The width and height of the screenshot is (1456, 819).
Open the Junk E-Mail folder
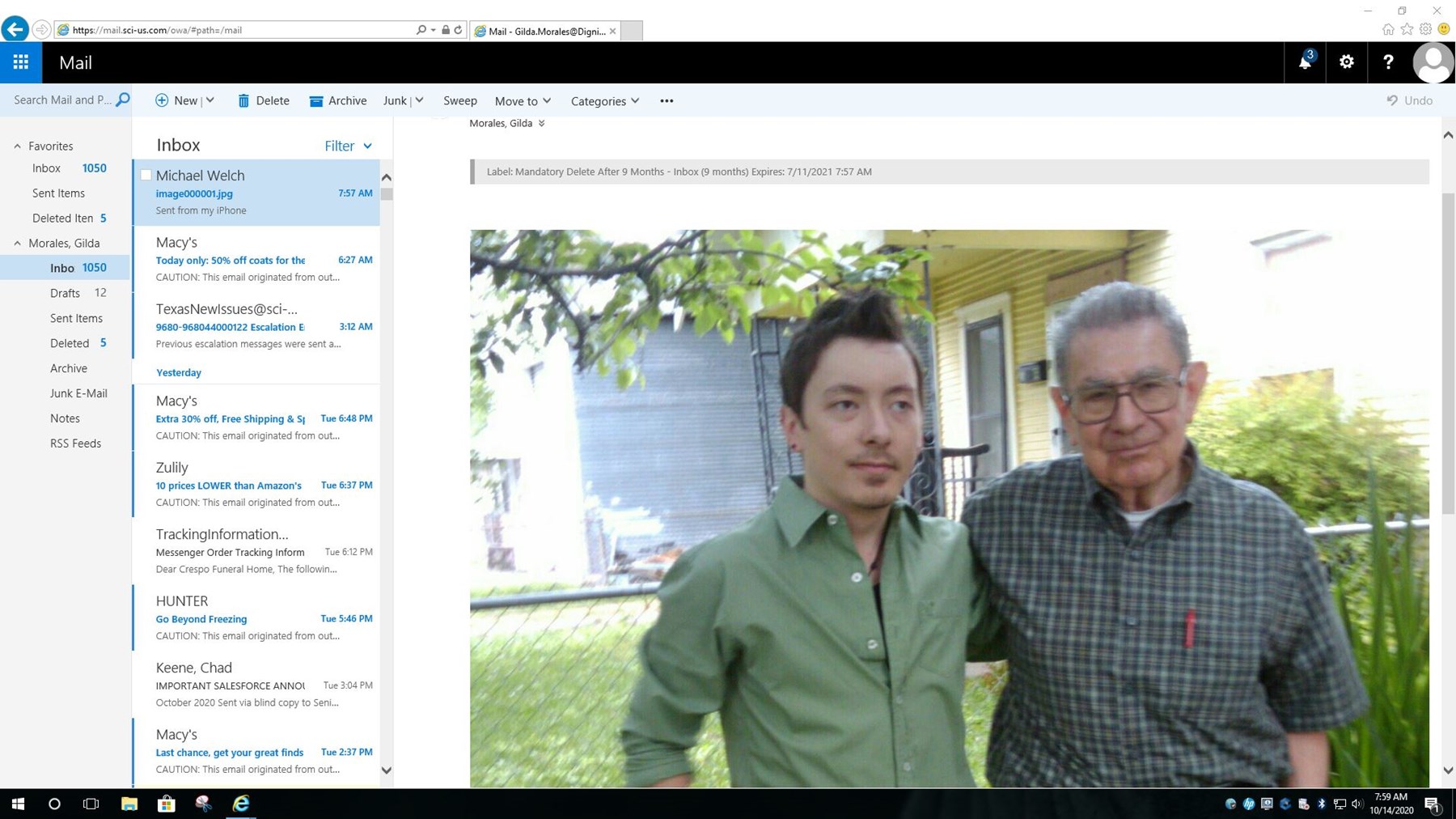(78, 393)
